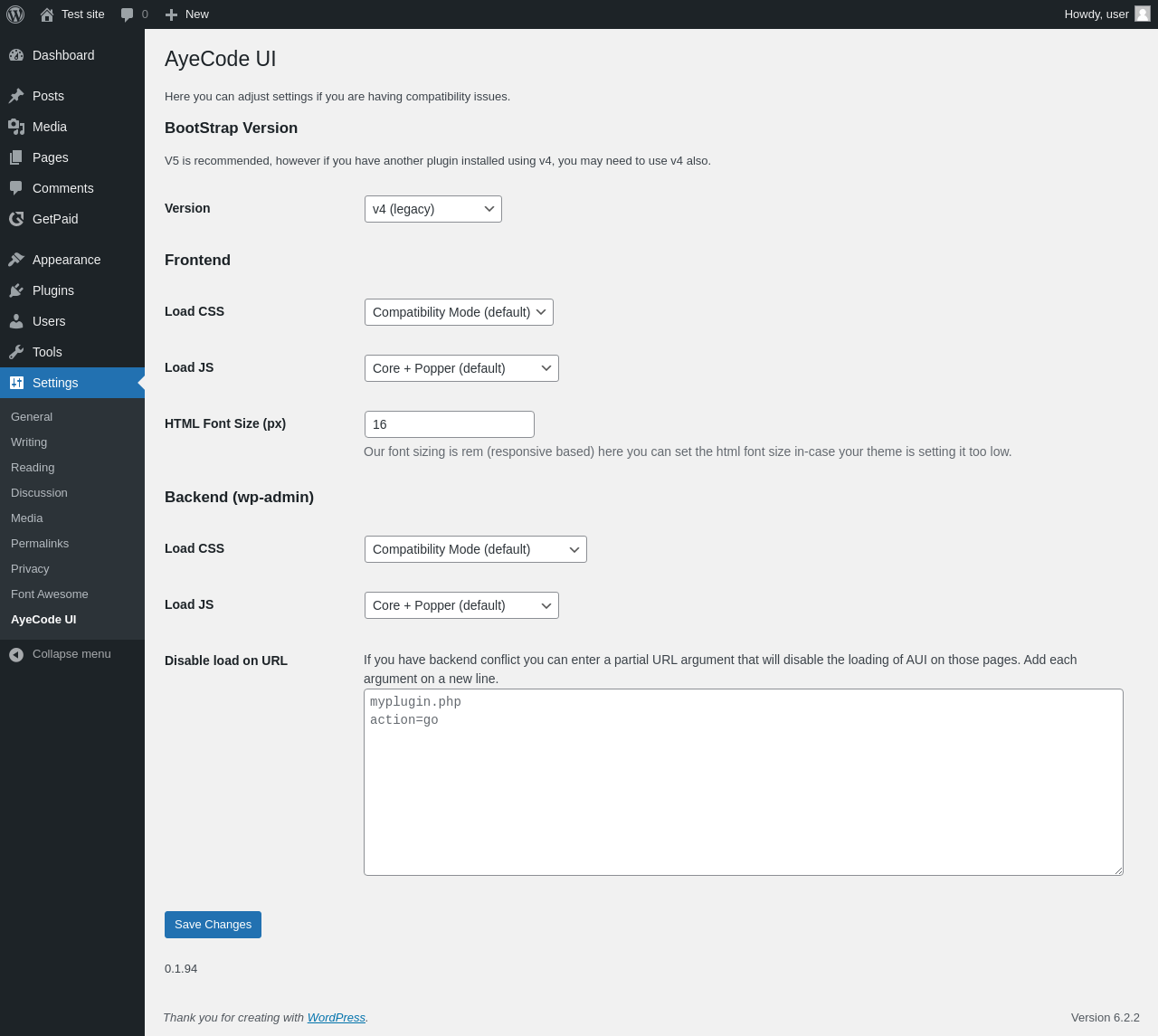The width and height of the screenshot is (1158, 1036).
Task: Click the Test site home icon
Action: pyautogui.click(x=47, y=14)
